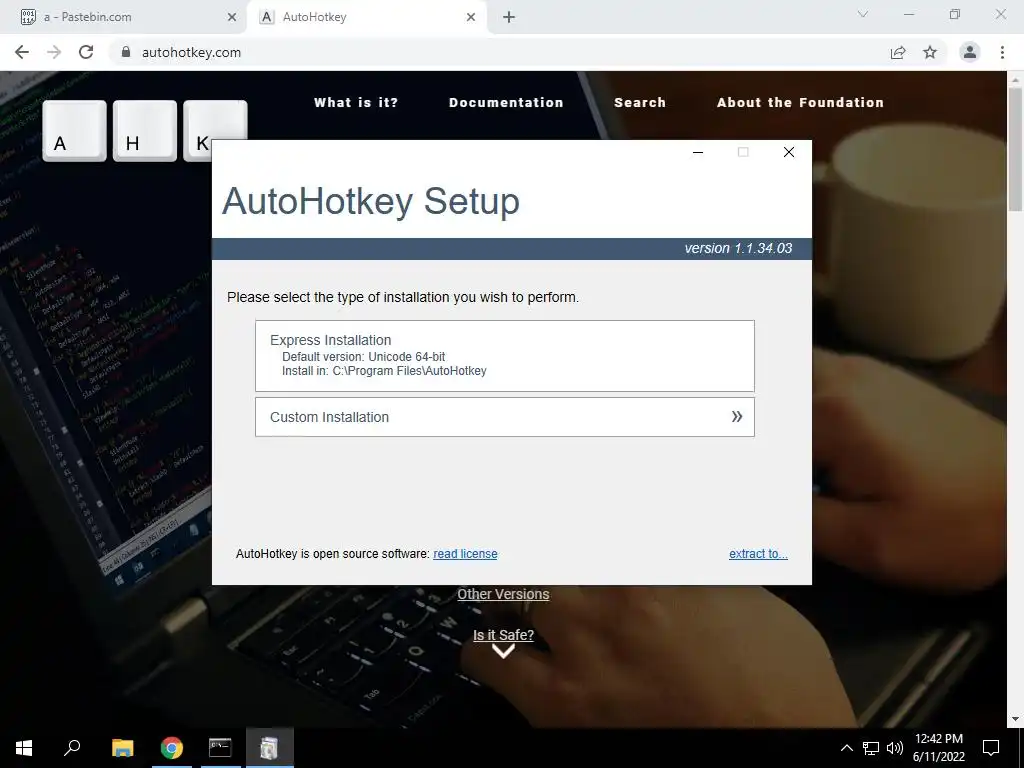Open Chrome profile avatar menu
The width and height of the screenshot is (1024, 768).
coord(970,52)
